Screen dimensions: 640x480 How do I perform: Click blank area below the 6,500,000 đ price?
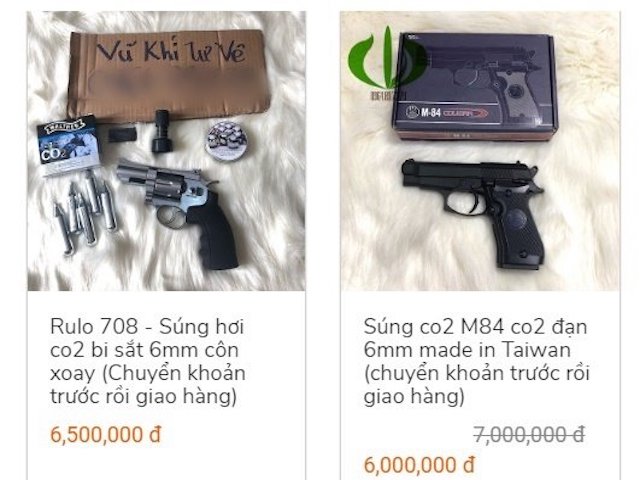[x=166, y=463]
